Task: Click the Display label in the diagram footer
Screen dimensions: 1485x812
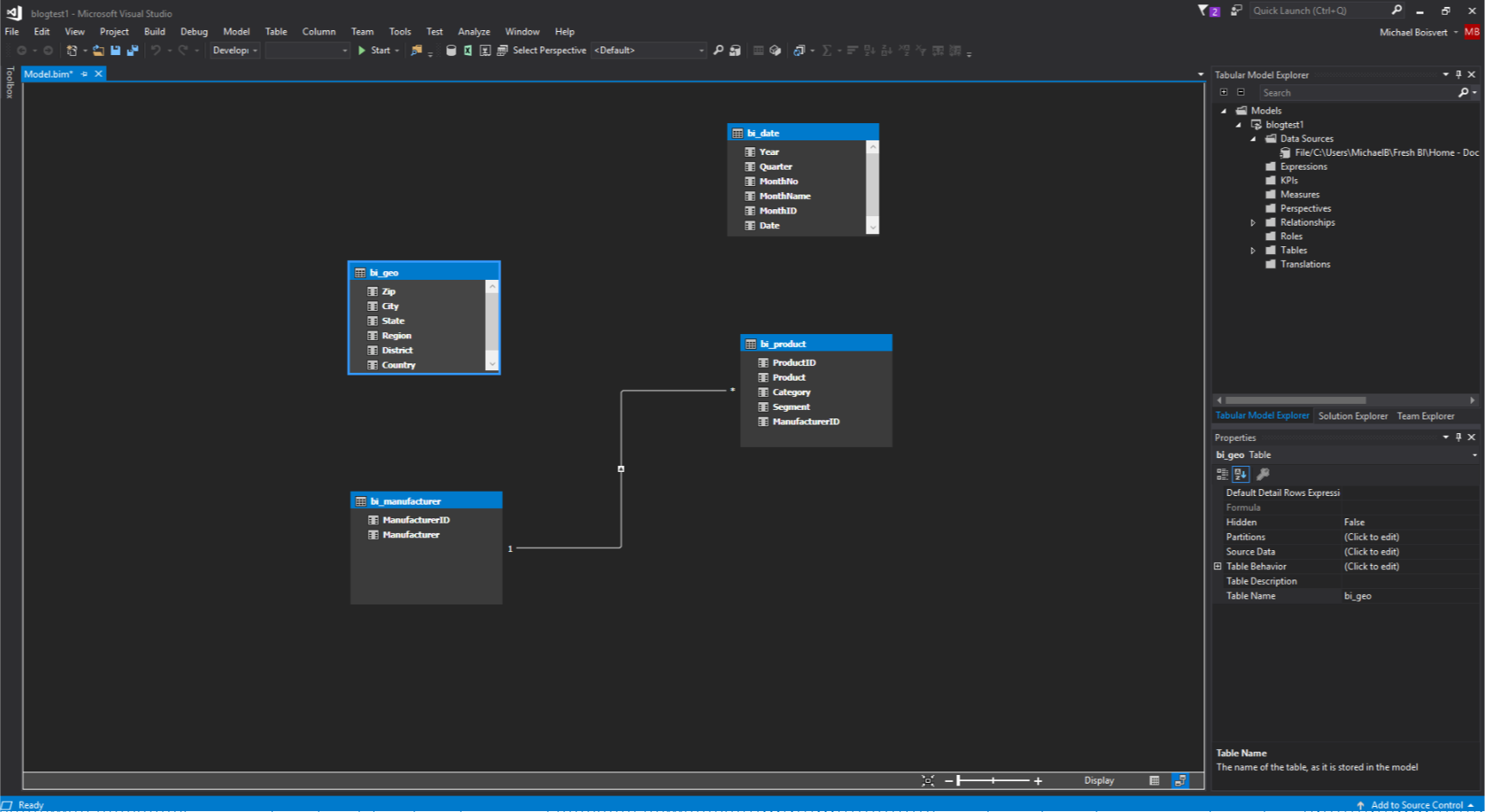Action: click(x=1098, y=781)
